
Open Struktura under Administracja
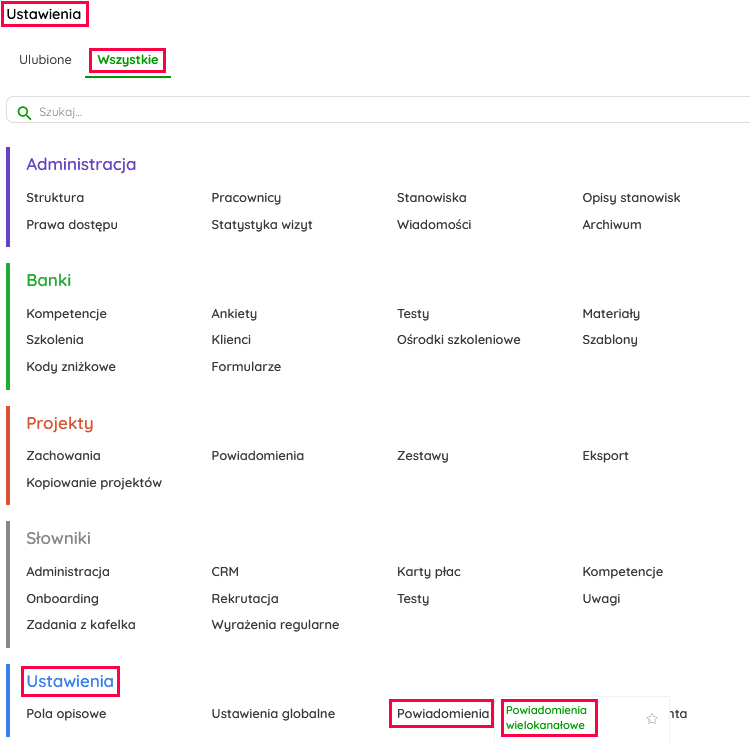point(55,198)
